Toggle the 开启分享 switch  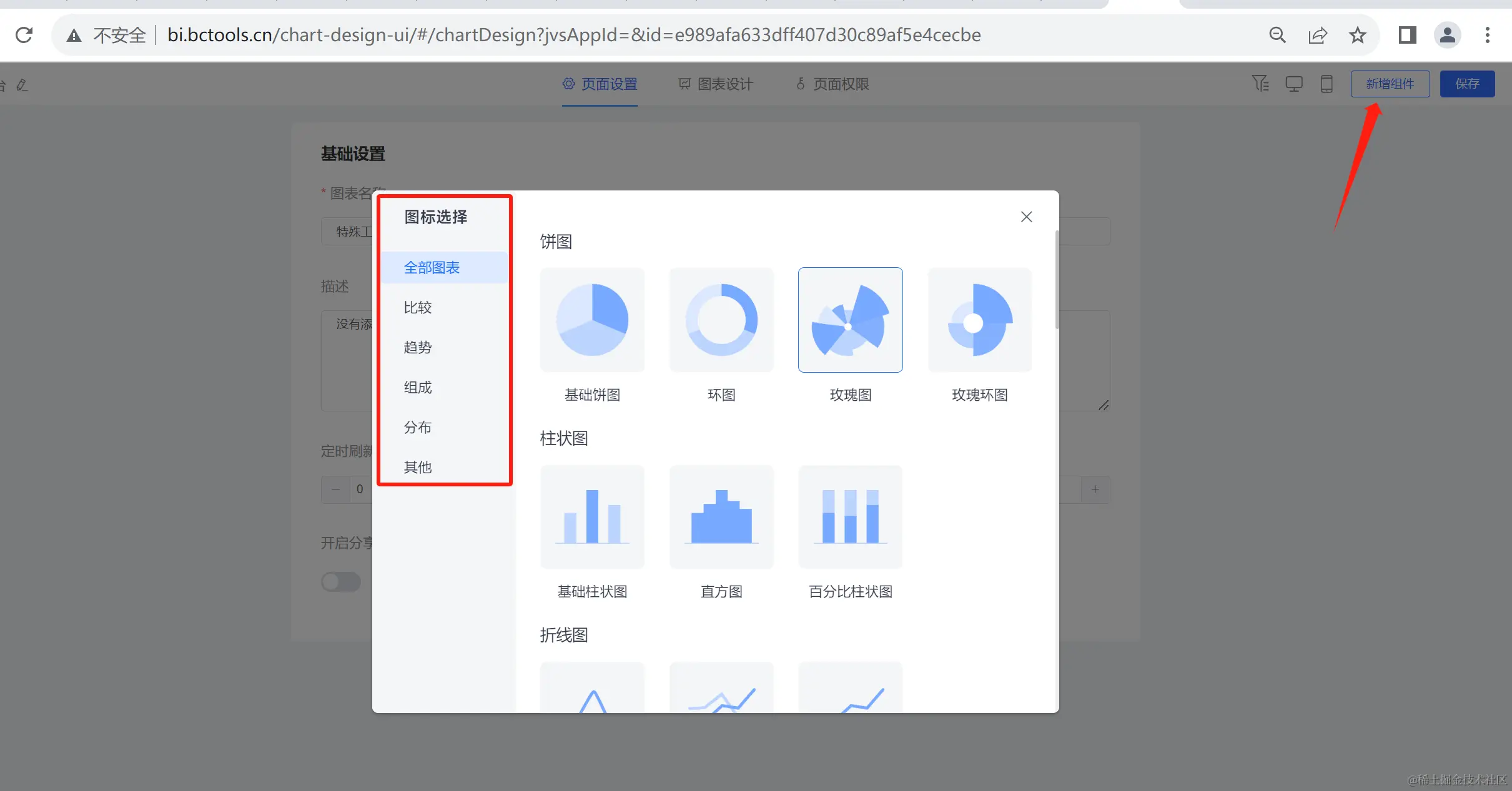coord(341,582)
